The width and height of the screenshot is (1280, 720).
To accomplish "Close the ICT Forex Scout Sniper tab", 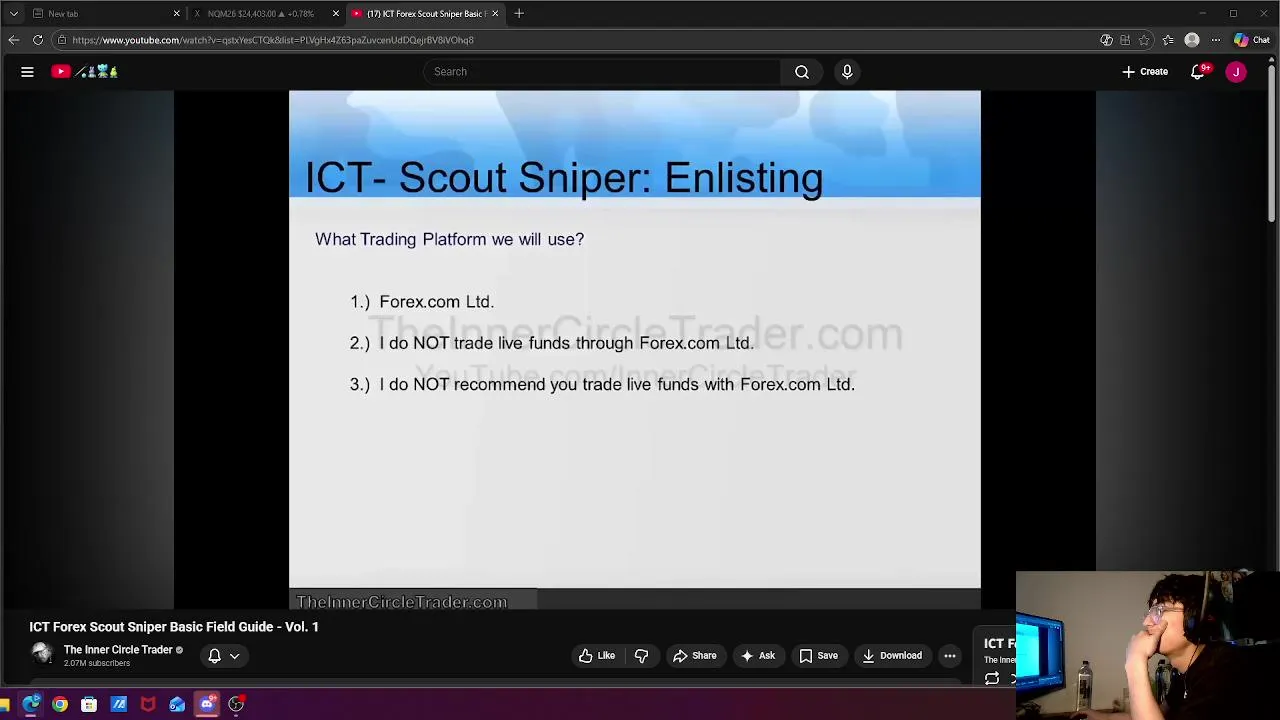I will (x=495, y=14).
